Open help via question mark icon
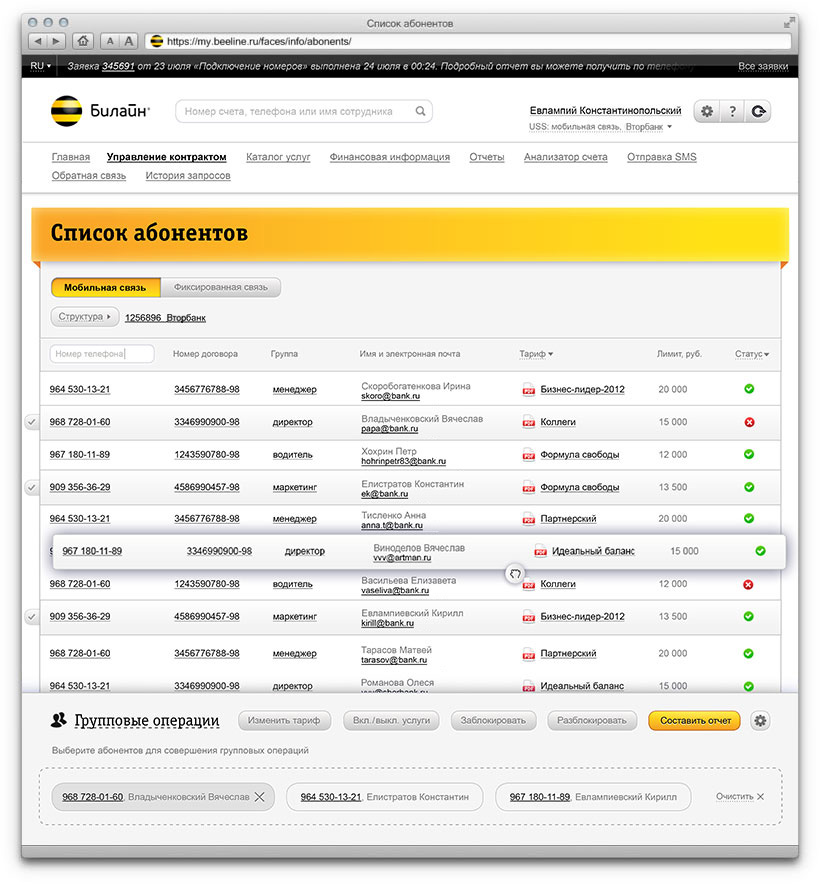The image size is (820, 884). point(733,112)
